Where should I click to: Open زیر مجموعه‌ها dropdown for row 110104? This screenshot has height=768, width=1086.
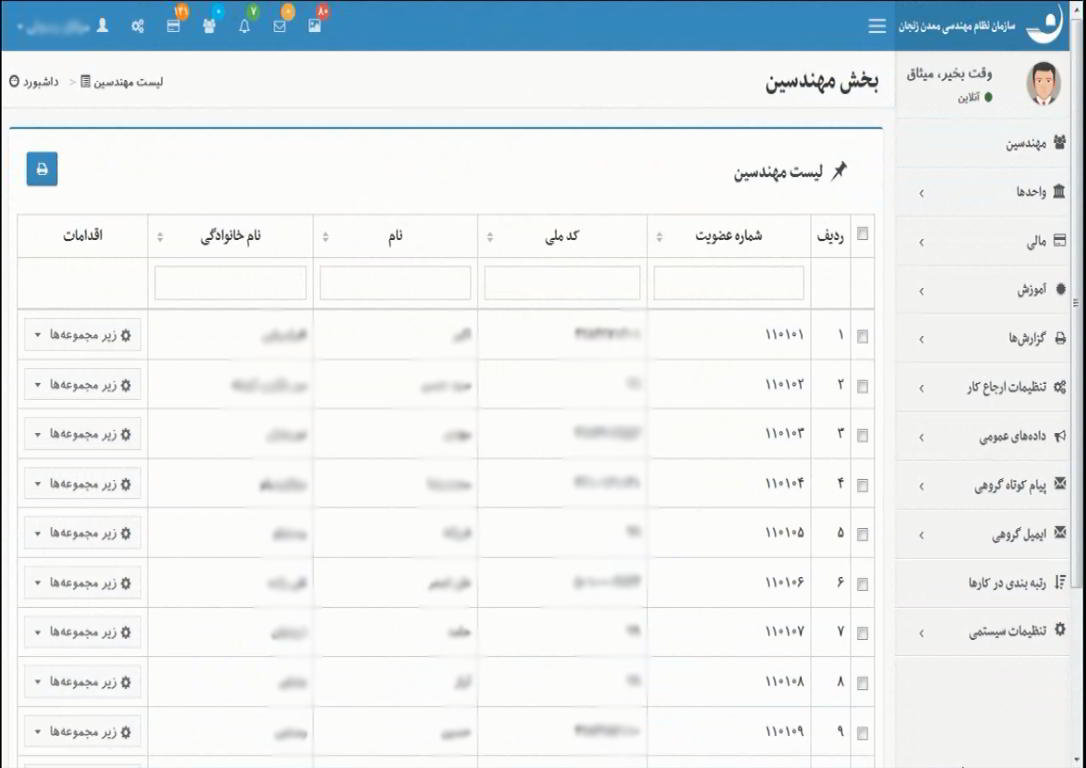pyautogui.click(x=82, y=483)
